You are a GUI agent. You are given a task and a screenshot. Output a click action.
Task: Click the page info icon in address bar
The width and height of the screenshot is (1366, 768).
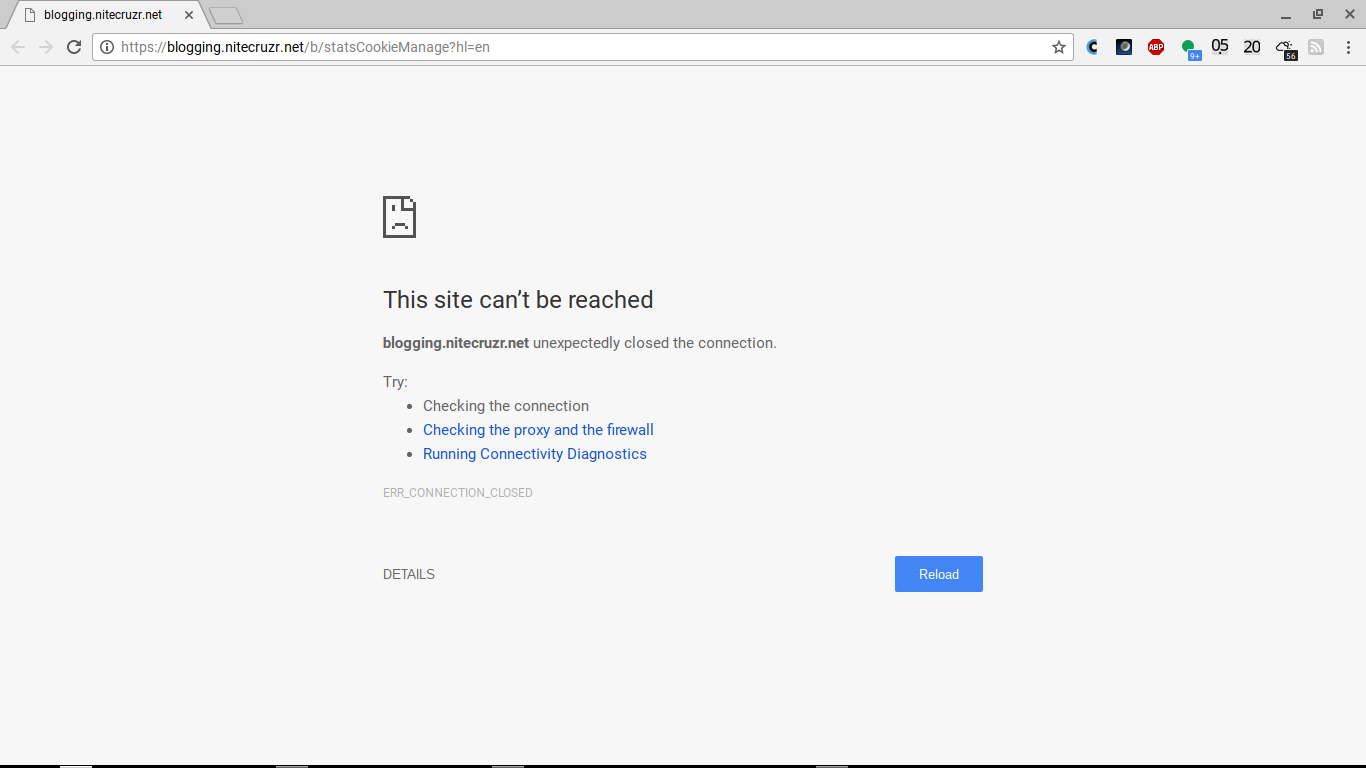pyautogui.click(x=106, y=47)
